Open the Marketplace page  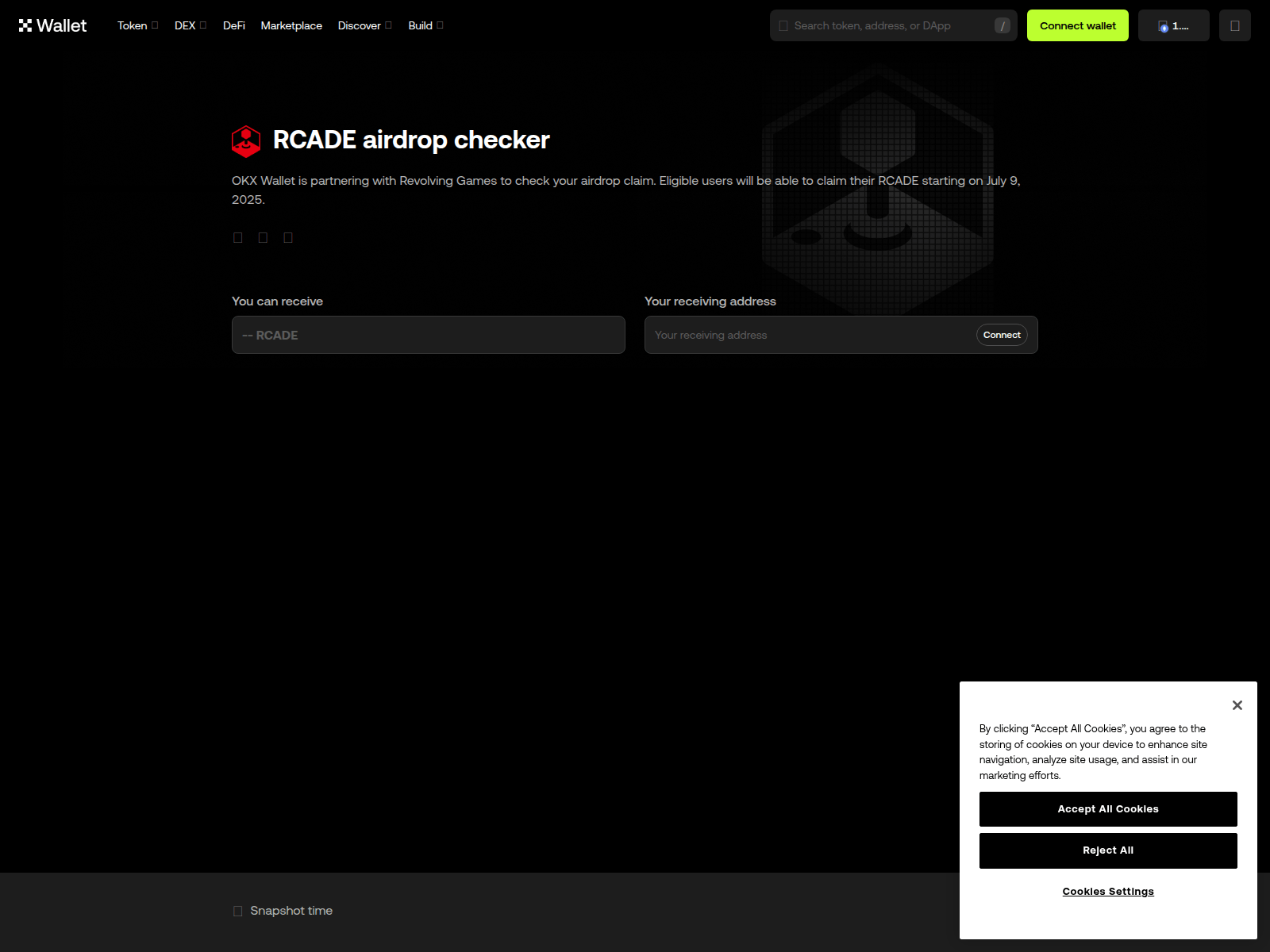pyautogui.click(x=291, y=25)
